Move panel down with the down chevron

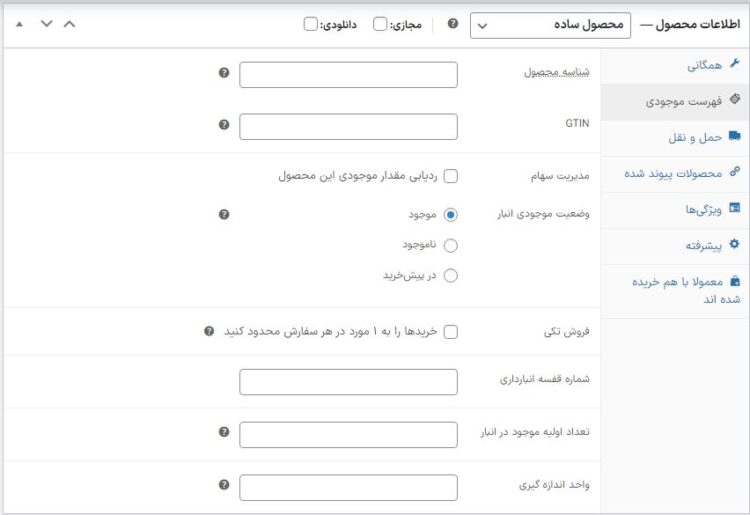(x=46, y=23)
